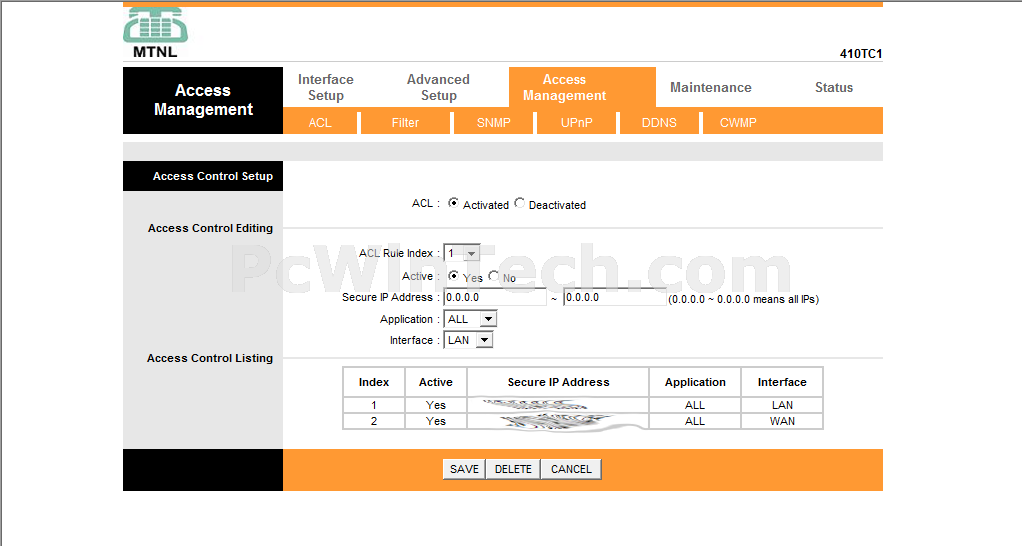This screenshot has width=1022, height=546.
Task: Click the Secure IP Address column header
Action: coord(558,382)
